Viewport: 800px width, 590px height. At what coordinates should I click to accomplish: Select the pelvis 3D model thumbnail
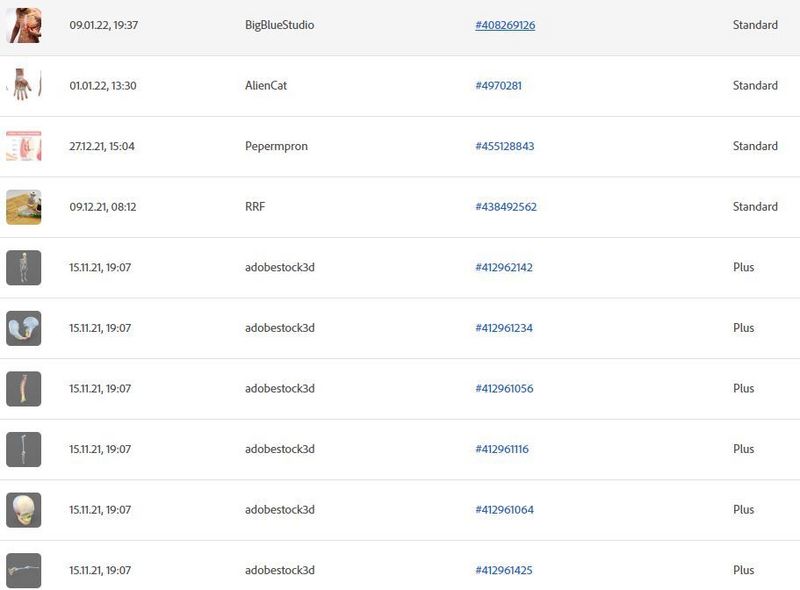coord(23,328)
